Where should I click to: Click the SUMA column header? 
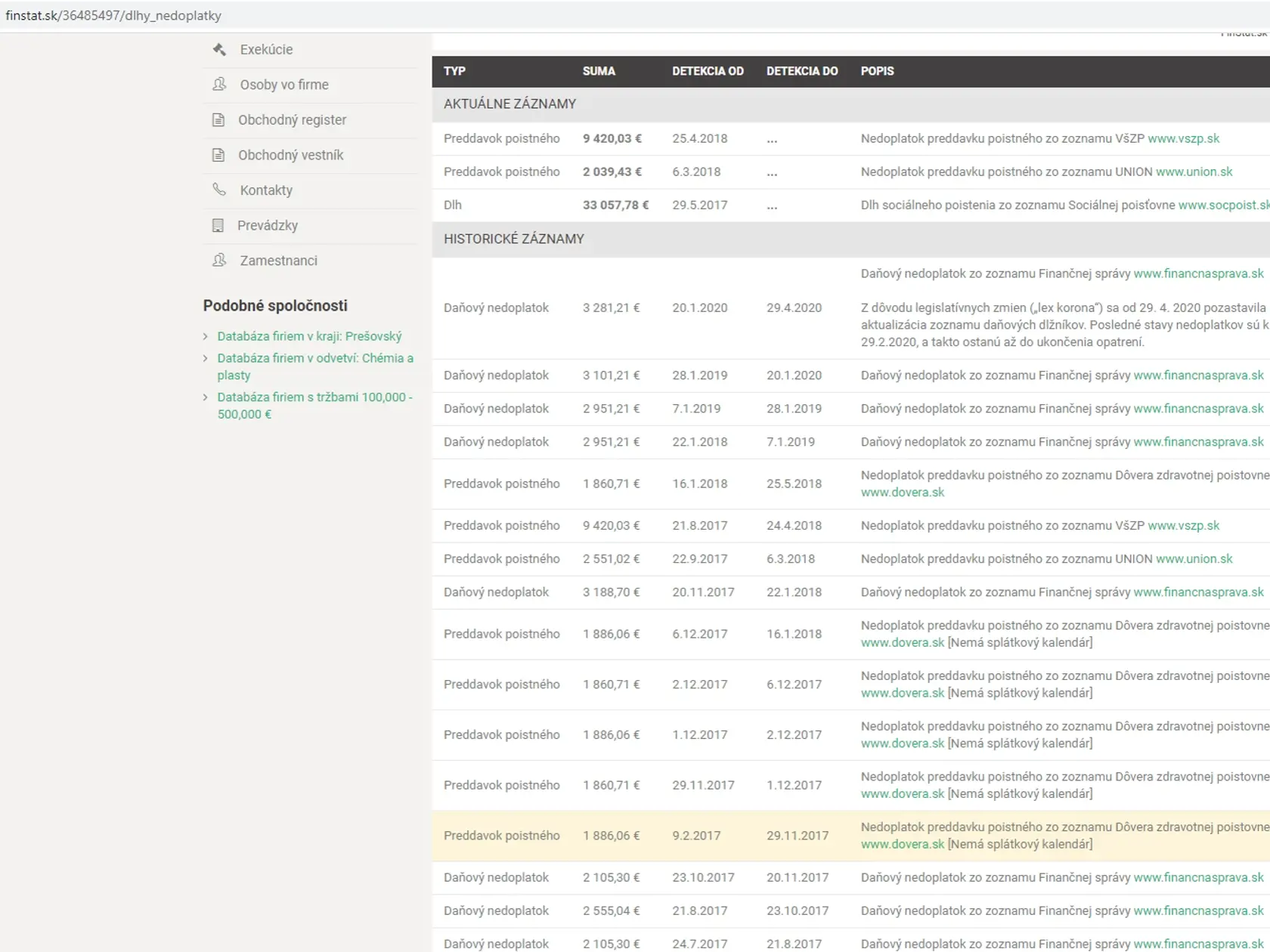pyautogui.click(x=599, y=71)
